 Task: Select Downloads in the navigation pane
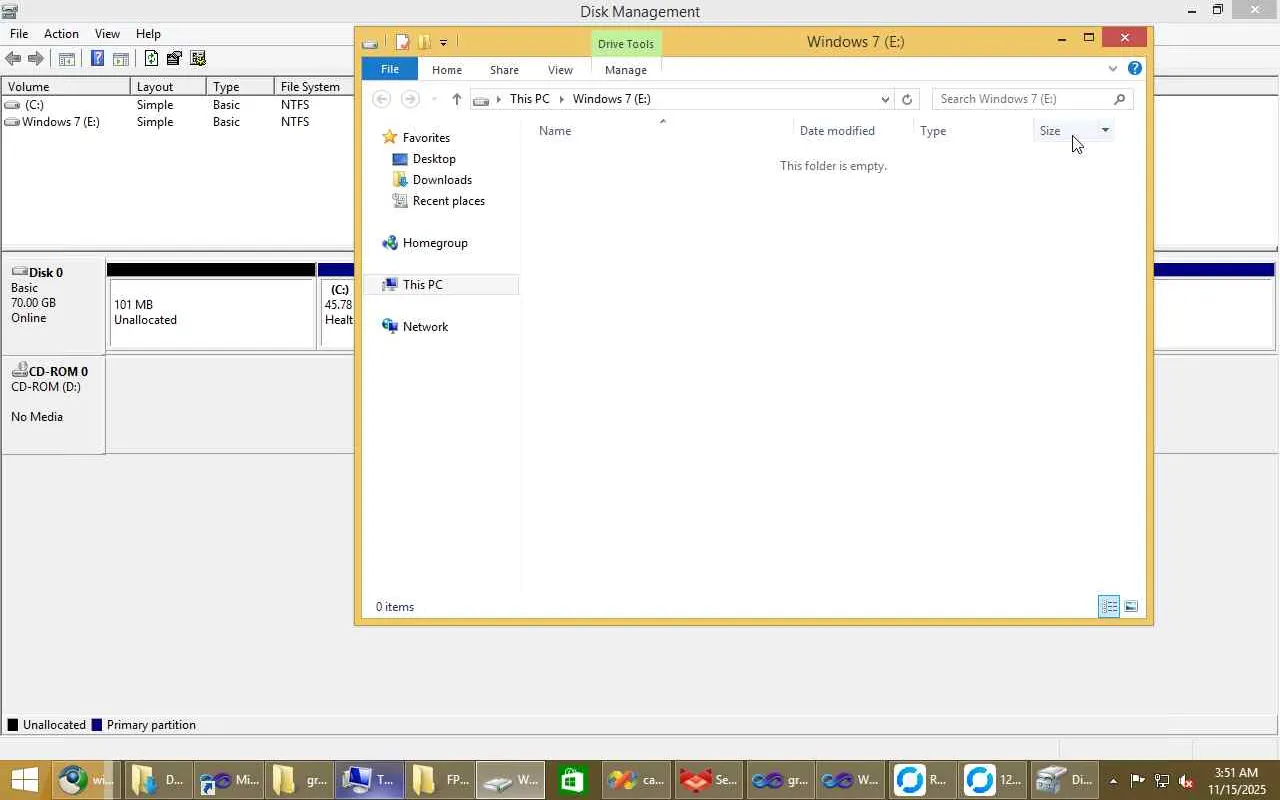pyautogui.click(x=442, y=180)
